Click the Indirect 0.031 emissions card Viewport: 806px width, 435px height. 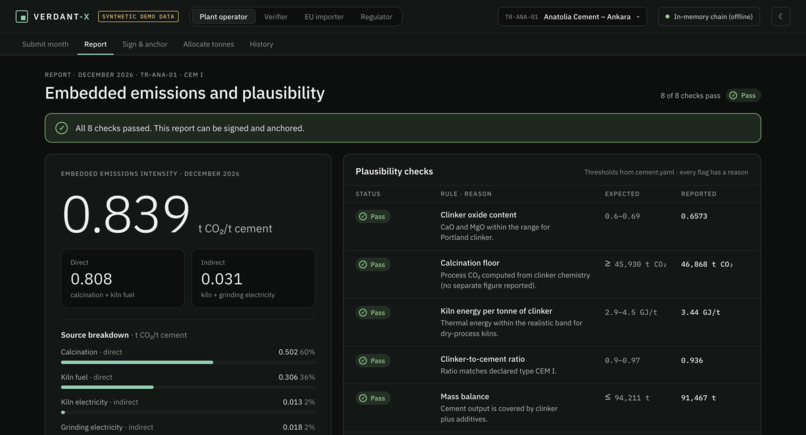coord(253,278)
